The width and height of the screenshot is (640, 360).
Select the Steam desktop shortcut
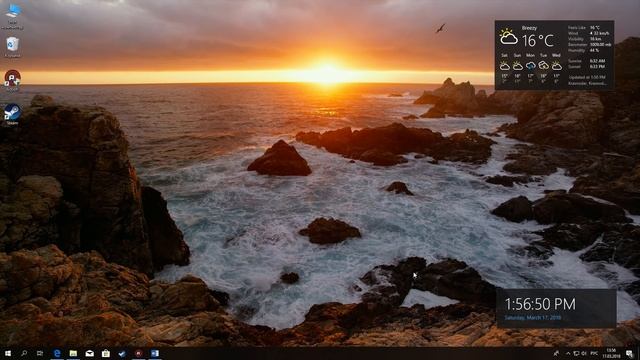click(x=12, y=114)
